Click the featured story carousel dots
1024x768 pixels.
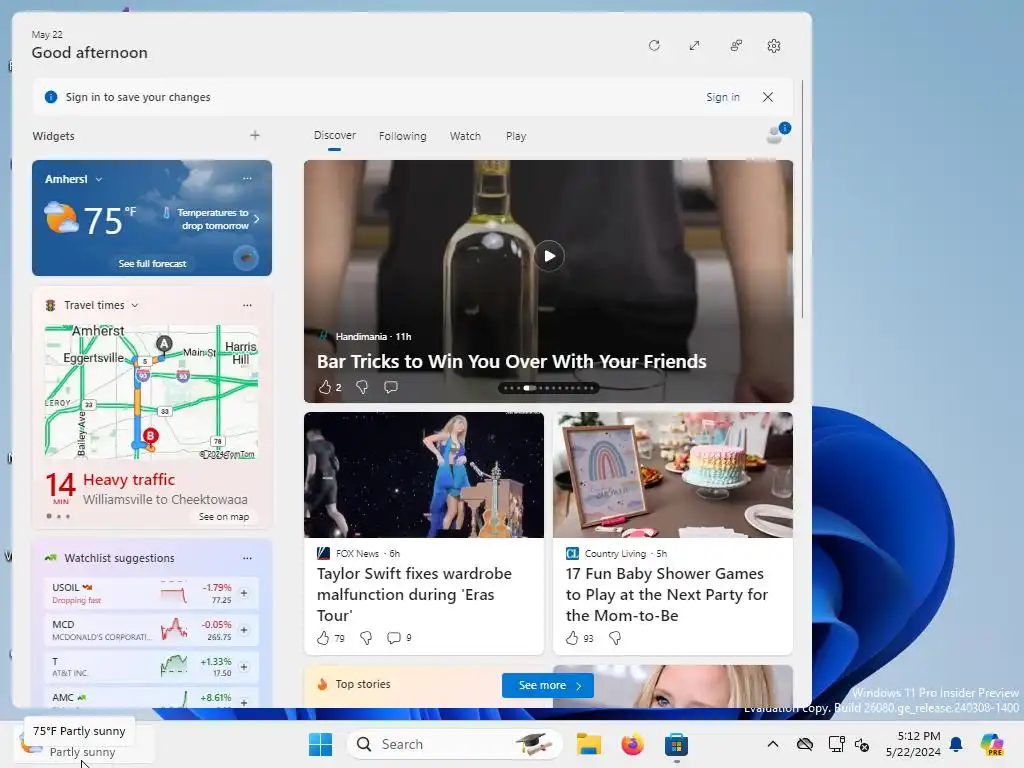click(549, 388)
